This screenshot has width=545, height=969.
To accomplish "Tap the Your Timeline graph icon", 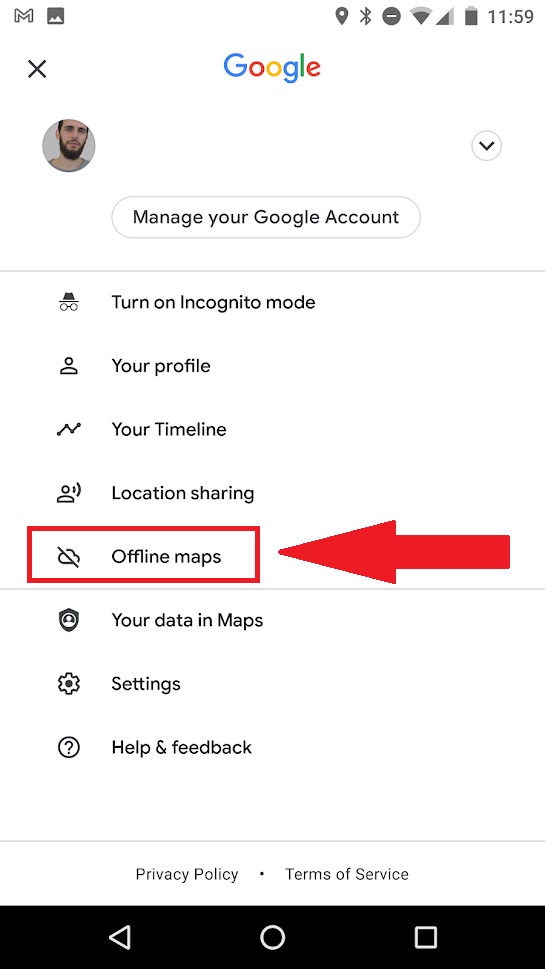I will (69, 429).
